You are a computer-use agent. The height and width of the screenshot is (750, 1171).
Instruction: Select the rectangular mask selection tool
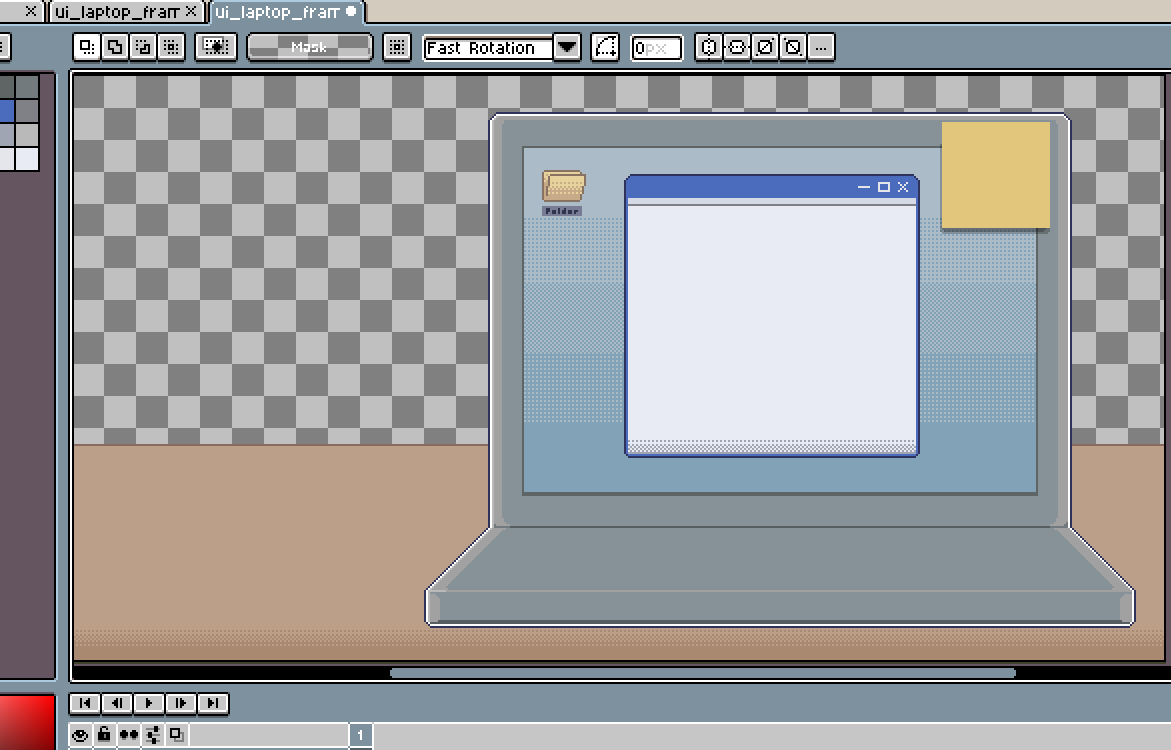coord(87,47)
